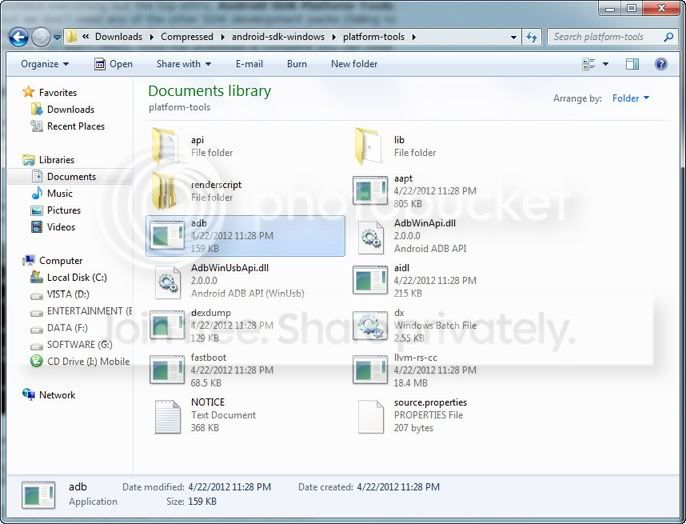Expand the address bar history dropdown arrow
Image resolution: width=686 pixels, height=524 pixels.
pyautogui.click(x=514, y=37)
